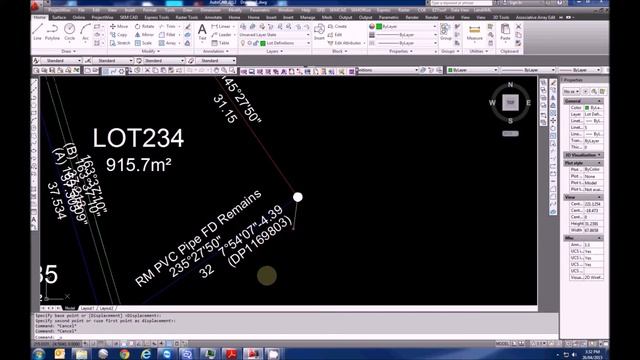
Task: Open the Lot Definitions layer dropdown
Action: coord(308,43)
